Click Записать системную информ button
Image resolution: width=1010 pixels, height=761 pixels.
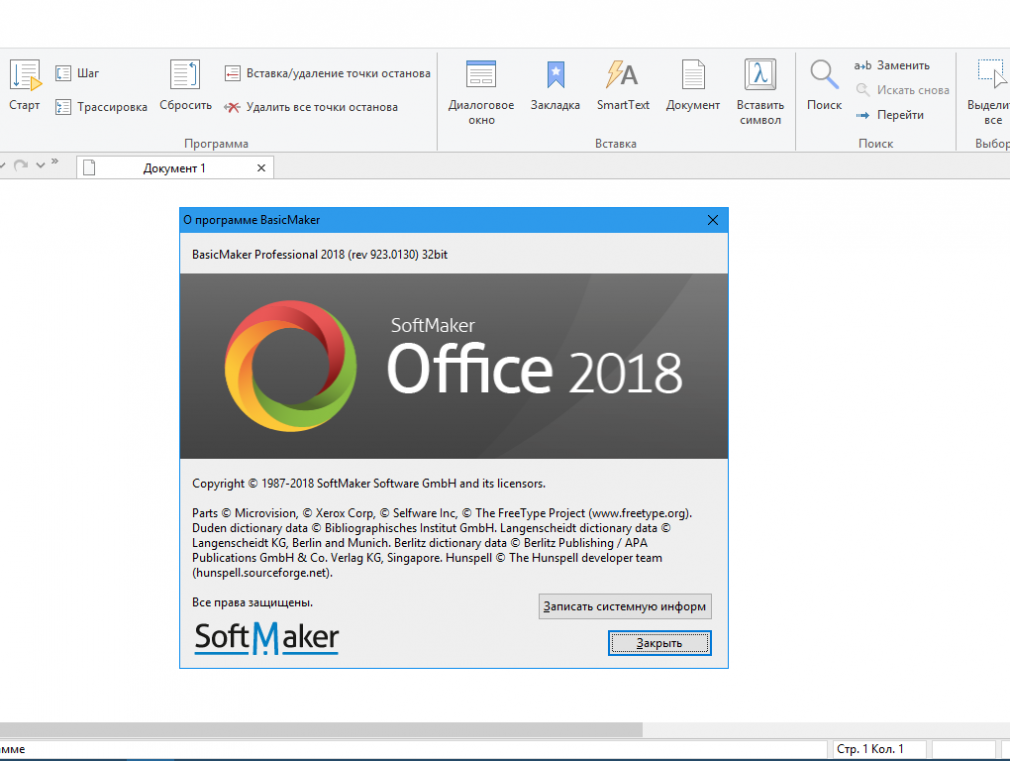(x=625, y=606)
